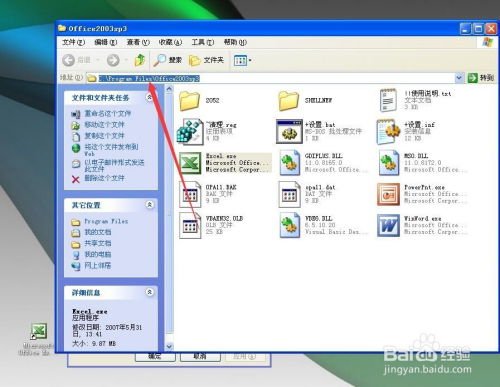
Task: Collapse the Details panel
Action: [x=150, y=292]
